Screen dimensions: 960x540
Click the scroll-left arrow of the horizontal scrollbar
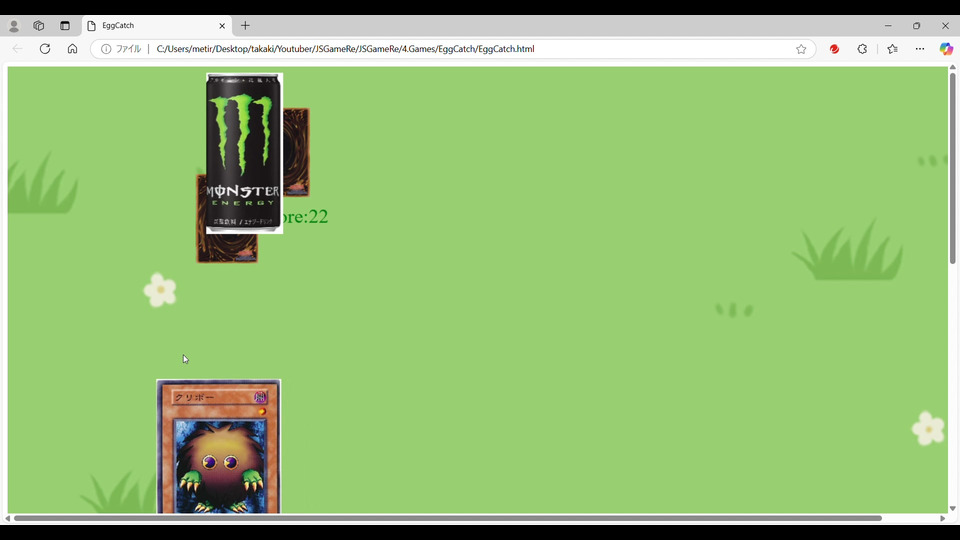tap(7, 518)
